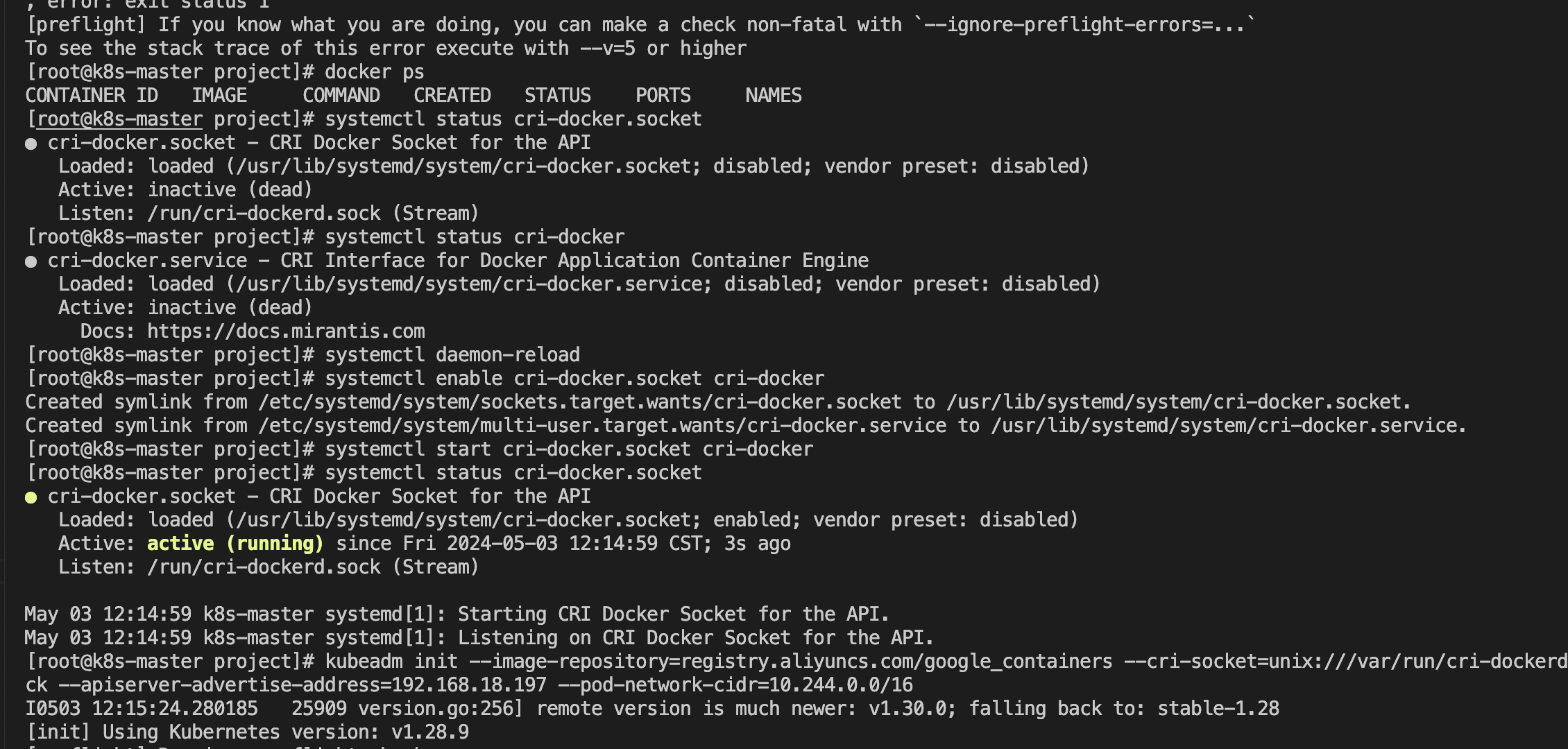The width and height of the screenshot is (1568, 749).
Task: Click the CONTAINER ID column header
Action: (92, 95)
